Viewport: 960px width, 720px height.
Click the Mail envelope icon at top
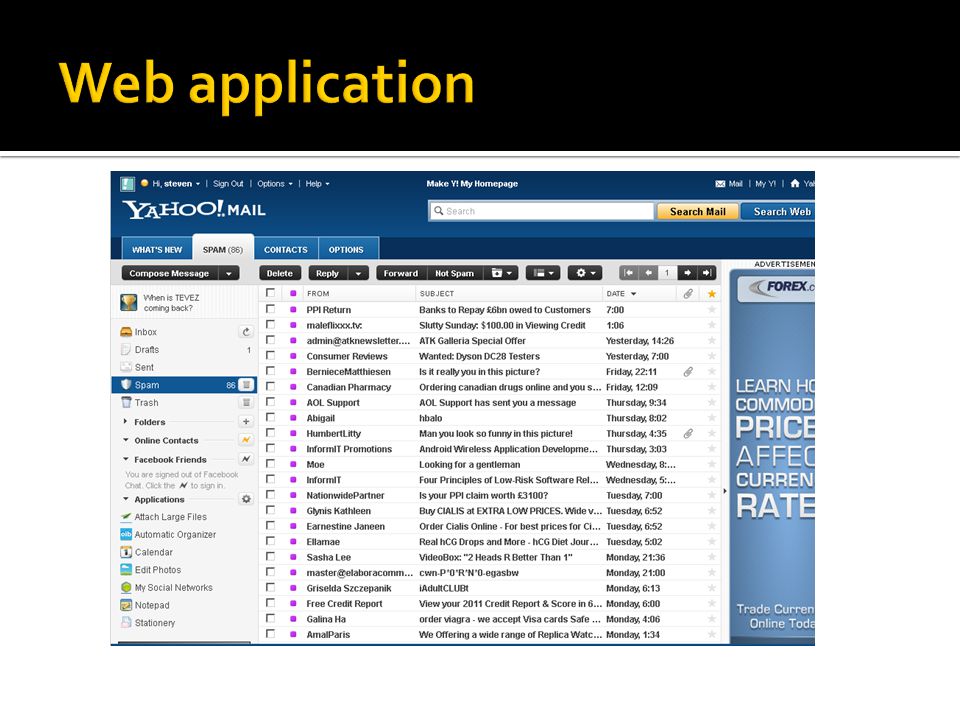click(720, 184)
